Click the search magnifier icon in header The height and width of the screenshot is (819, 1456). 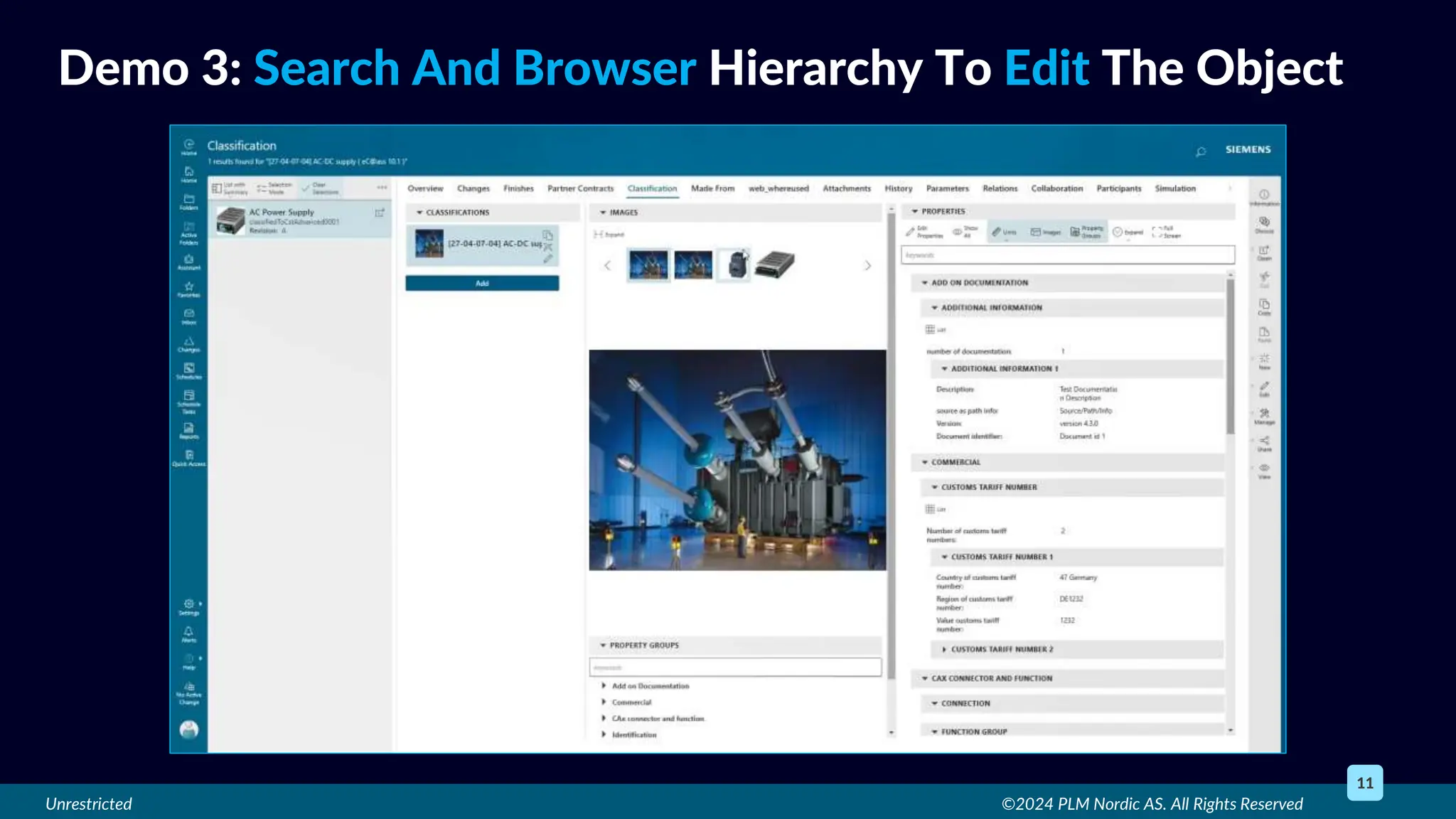point(1201,151)
